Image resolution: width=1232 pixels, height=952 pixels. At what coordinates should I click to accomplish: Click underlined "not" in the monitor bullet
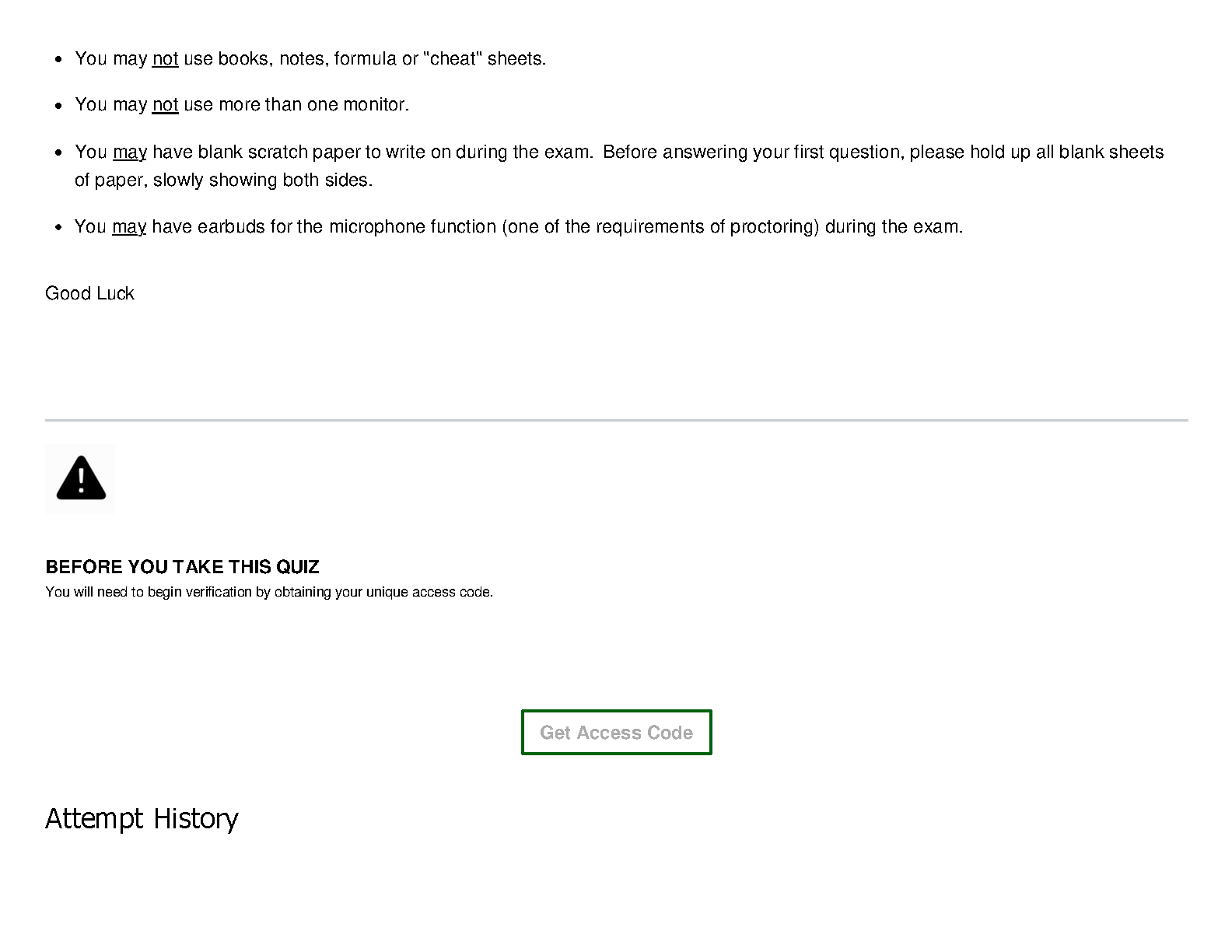(x=166, y=105)
